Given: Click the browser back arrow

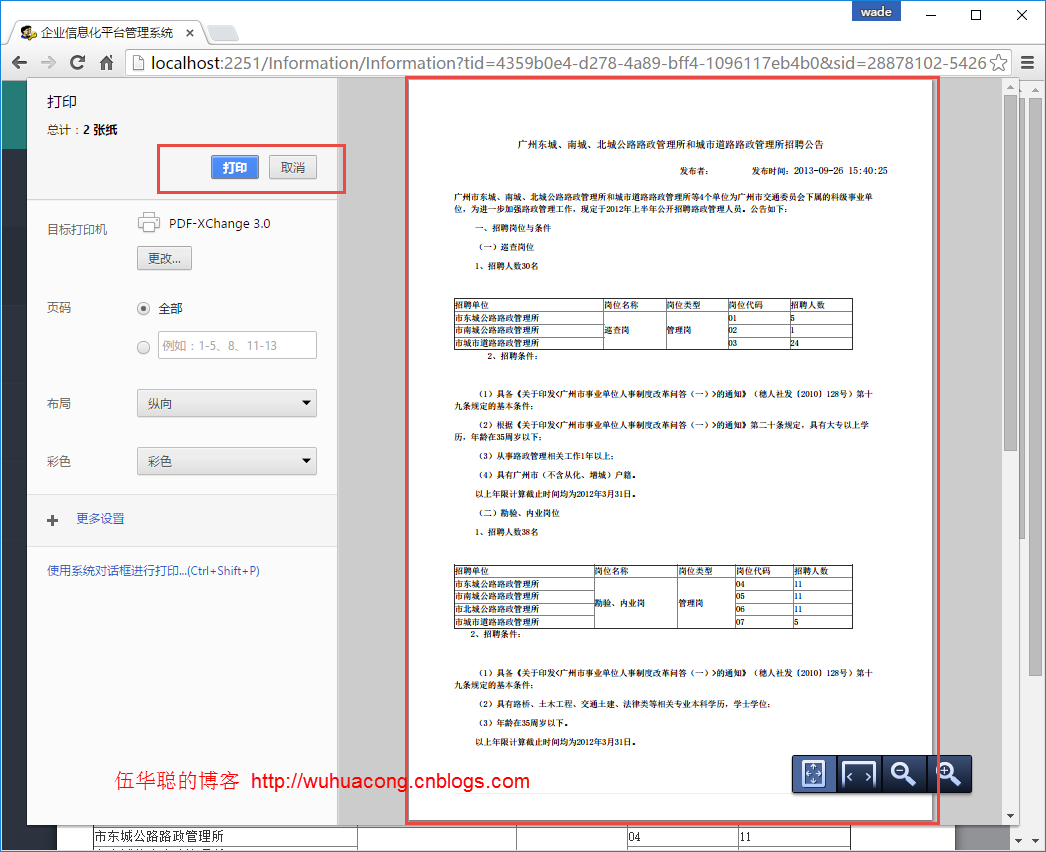Looking at the screenshot, I should [19, 63].
